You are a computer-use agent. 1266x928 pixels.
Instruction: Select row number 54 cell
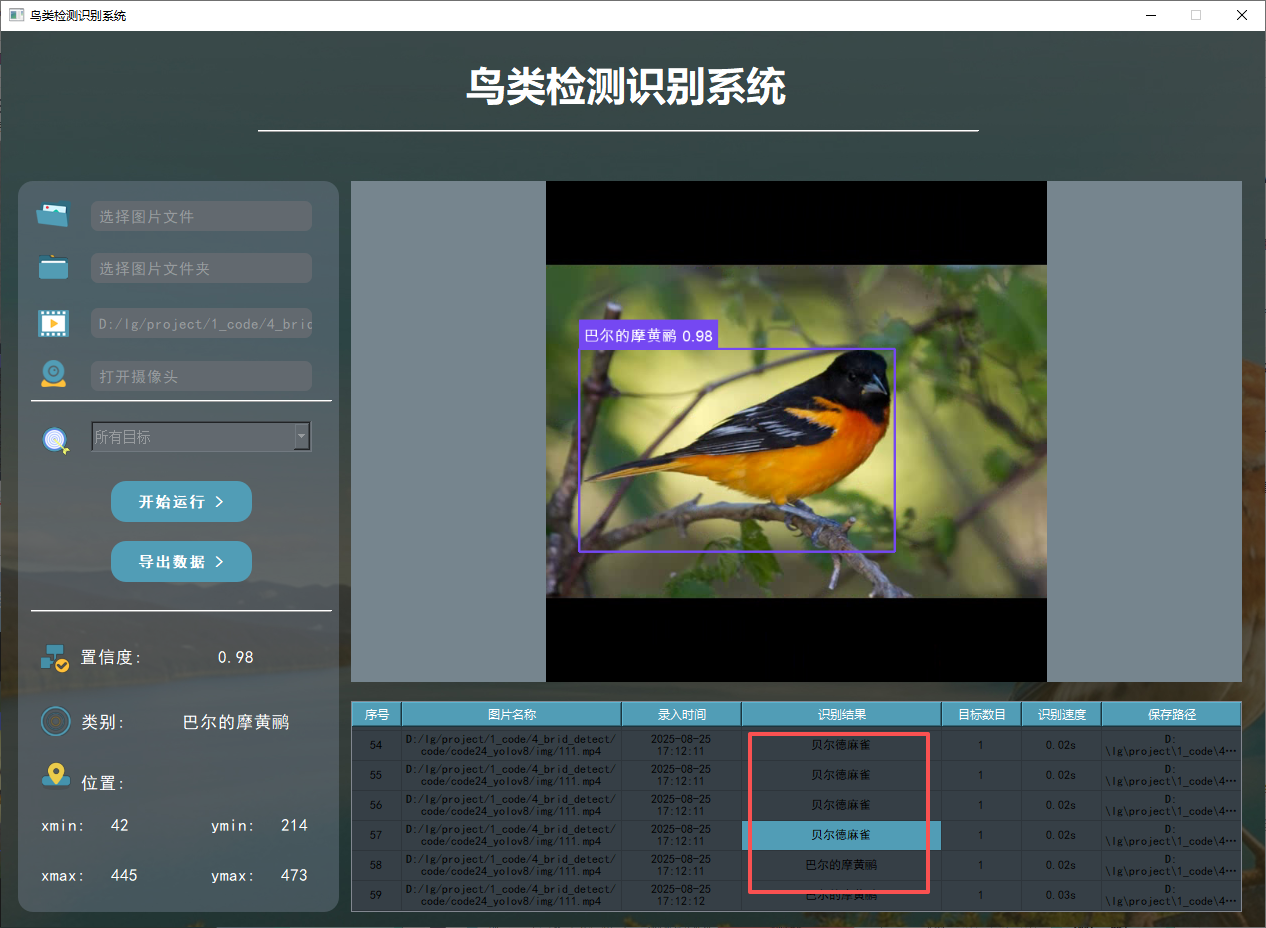376,745
